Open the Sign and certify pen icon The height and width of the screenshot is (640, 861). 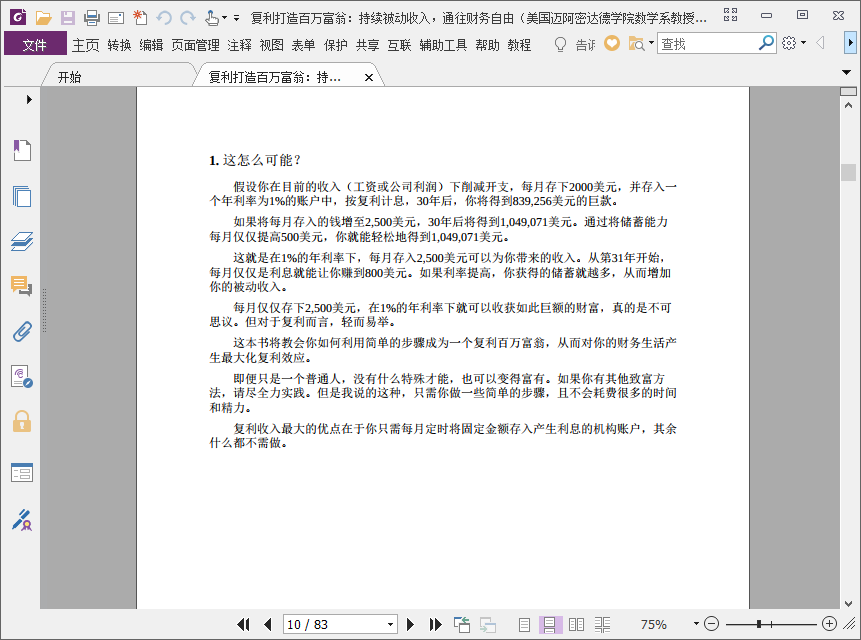(x=22, y=520)
